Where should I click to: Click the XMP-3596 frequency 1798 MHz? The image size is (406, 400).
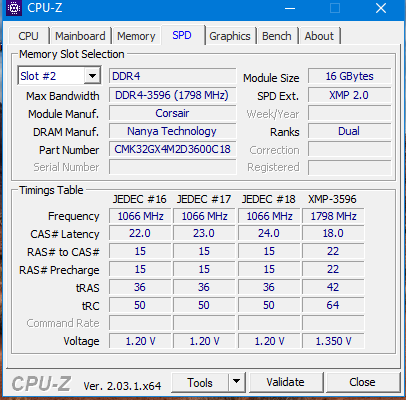(x=333, y=216)
